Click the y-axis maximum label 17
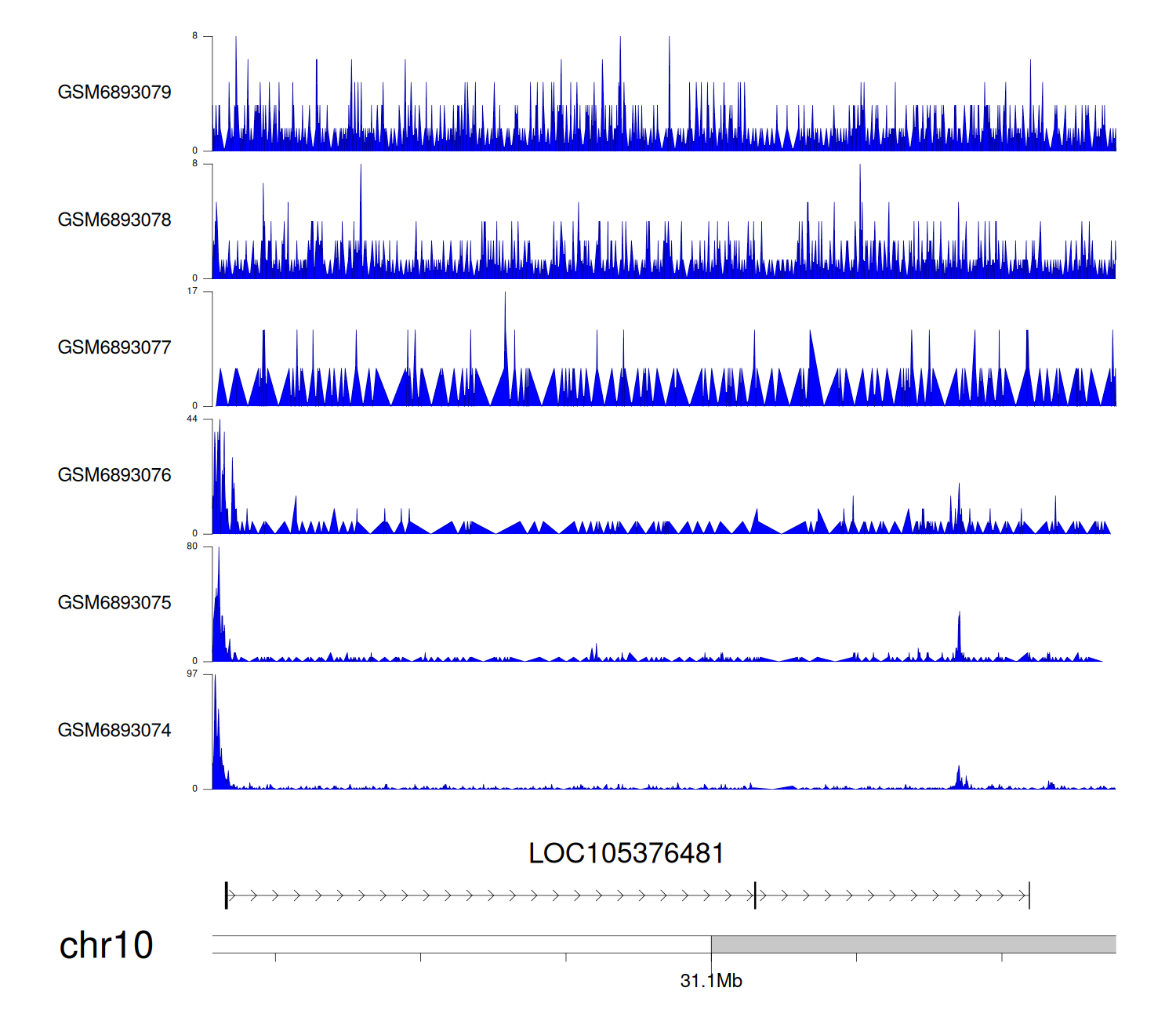 192,292
